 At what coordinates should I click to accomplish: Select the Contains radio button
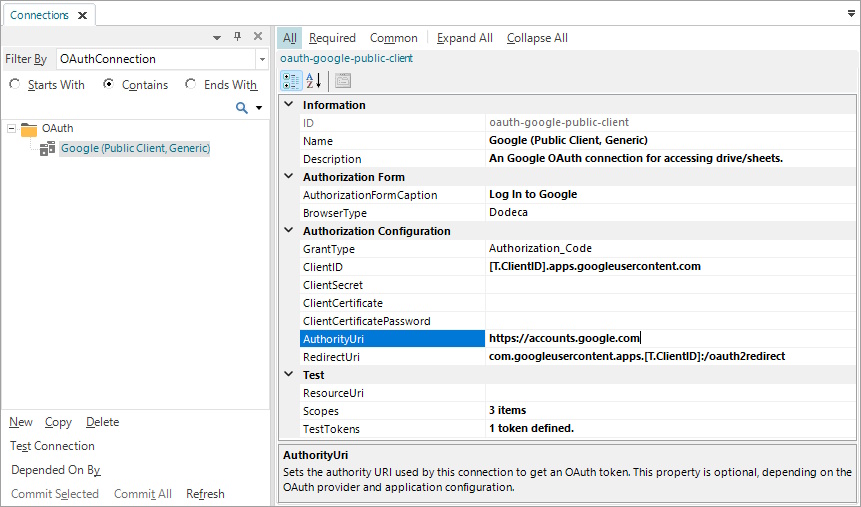pyautogui.click(x=109, y=84)
